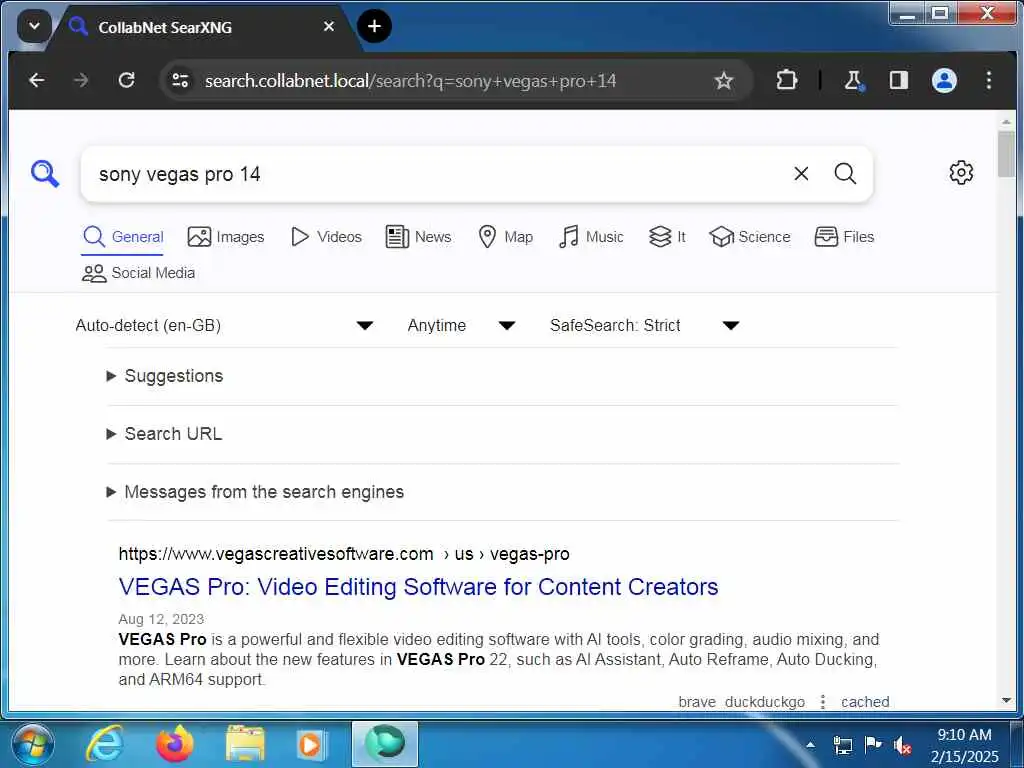The image size is (1024, 768).
Task: Switch to News category
Action: (x=418, y=237)
